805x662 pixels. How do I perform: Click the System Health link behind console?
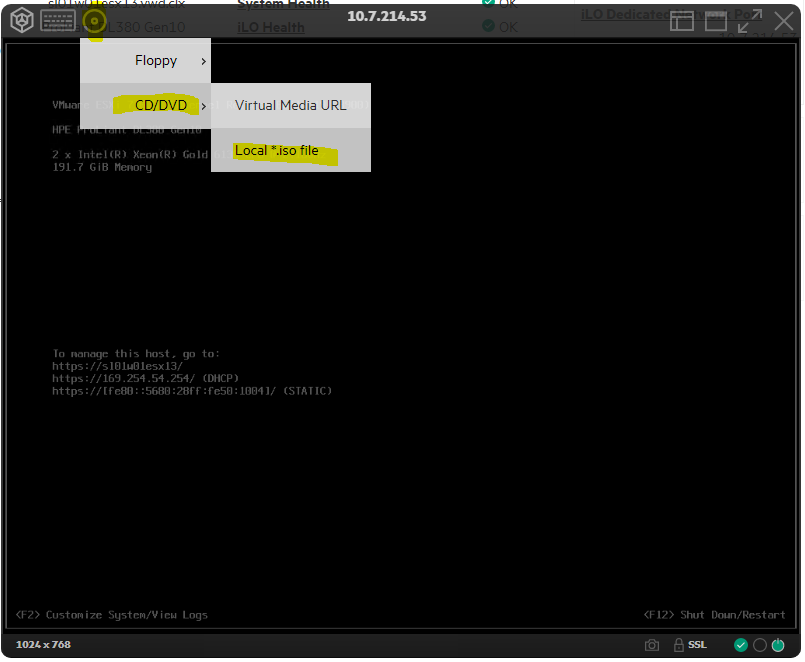[283, 5]
